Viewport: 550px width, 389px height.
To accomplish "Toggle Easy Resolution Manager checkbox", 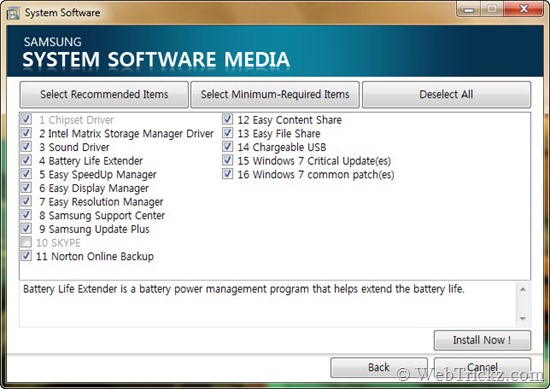I will click(26, 201).
